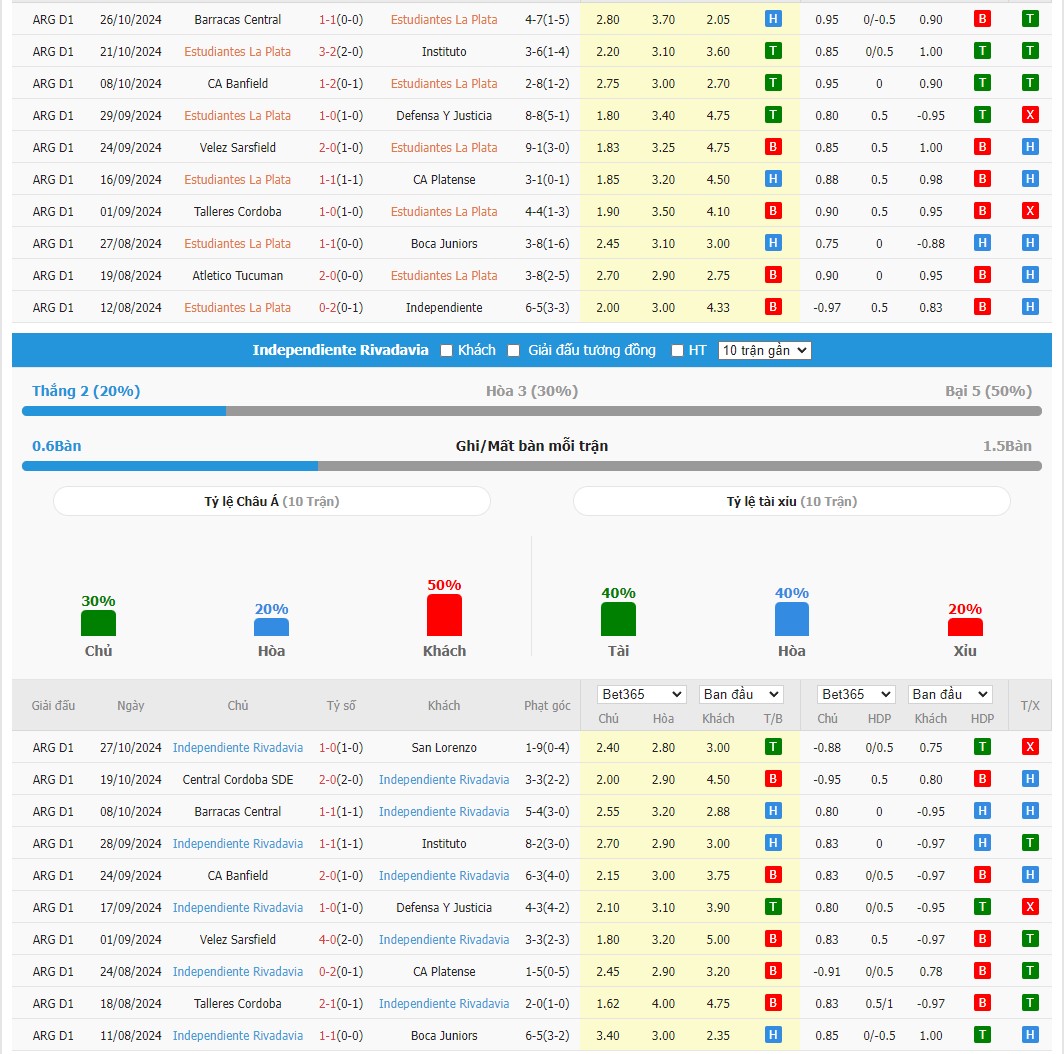
Task: Click the green T handicap badge in CA Banfield vs Estudiantes row
Action: click(982, 83)
